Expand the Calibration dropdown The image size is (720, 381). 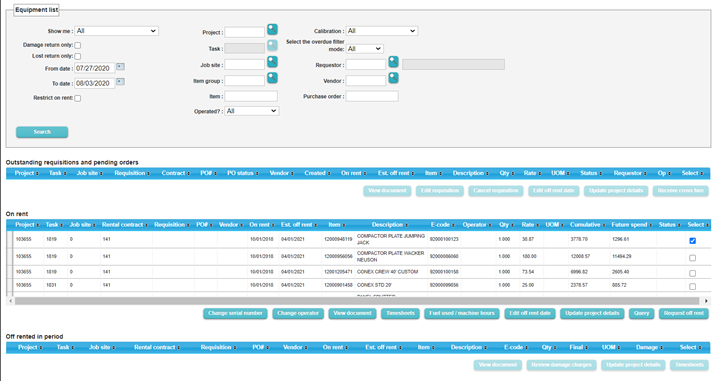pos(382,31)
